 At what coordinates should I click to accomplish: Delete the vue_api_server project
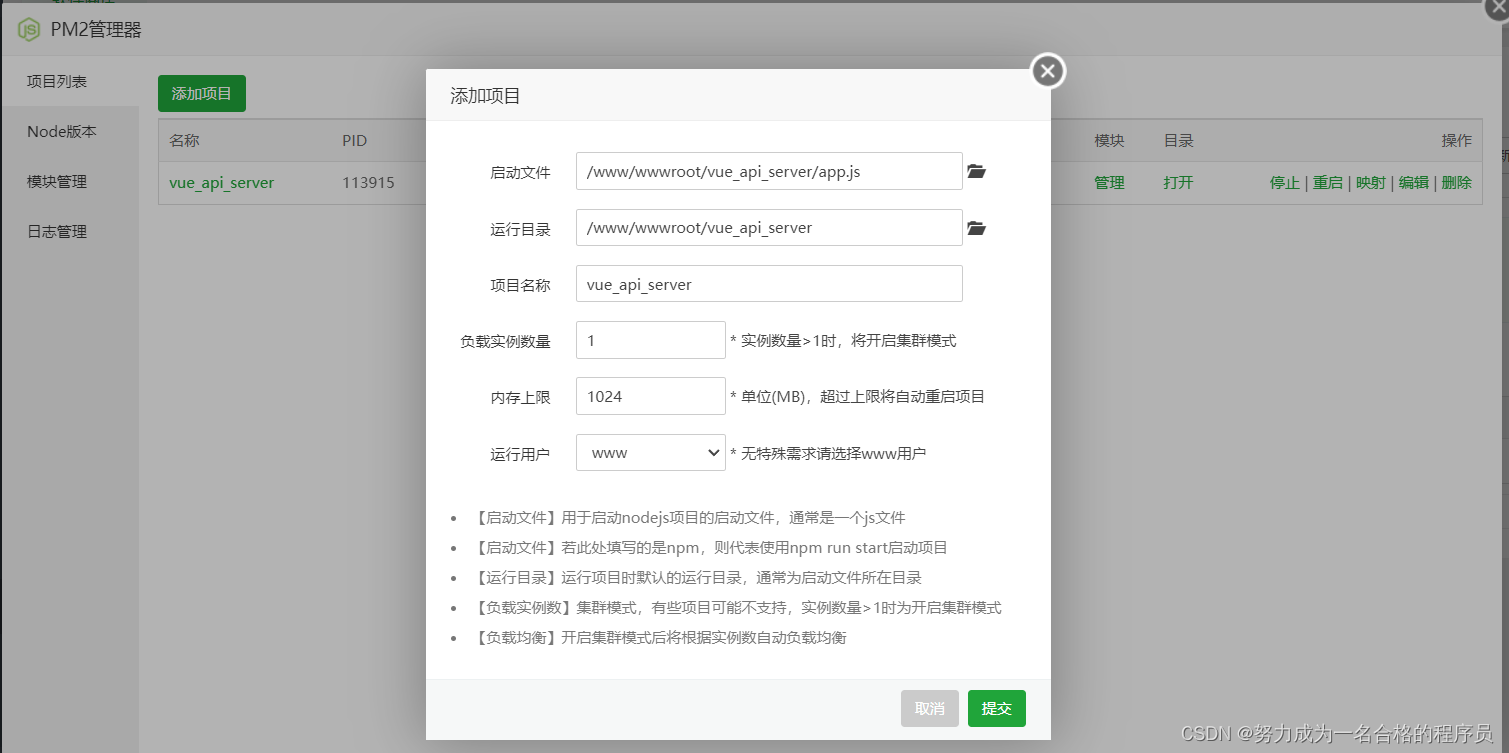click(x=1457, y=183)
